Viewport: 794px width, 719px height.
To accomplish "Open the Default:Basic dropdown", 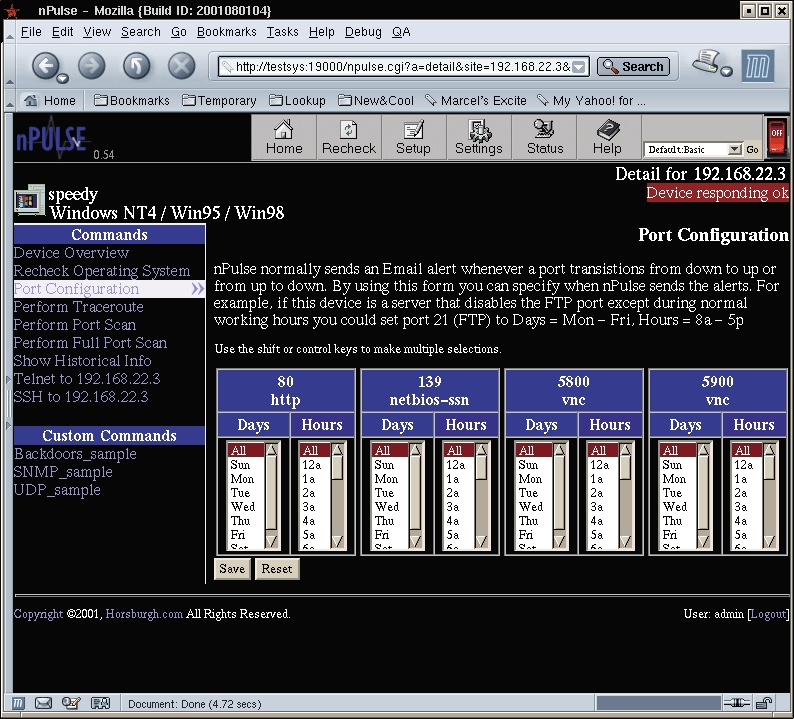I will tap(735, 149).
